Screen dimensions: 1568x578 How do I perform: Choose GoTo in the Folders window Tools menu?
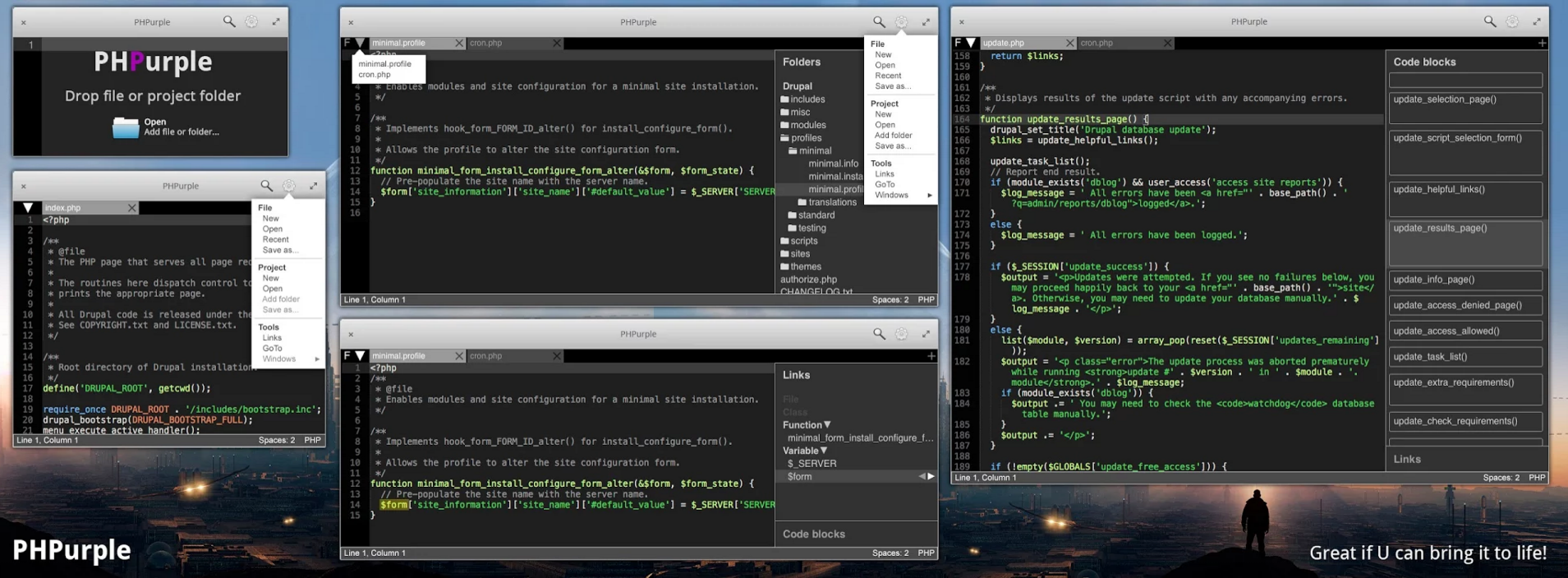[885, 185]
